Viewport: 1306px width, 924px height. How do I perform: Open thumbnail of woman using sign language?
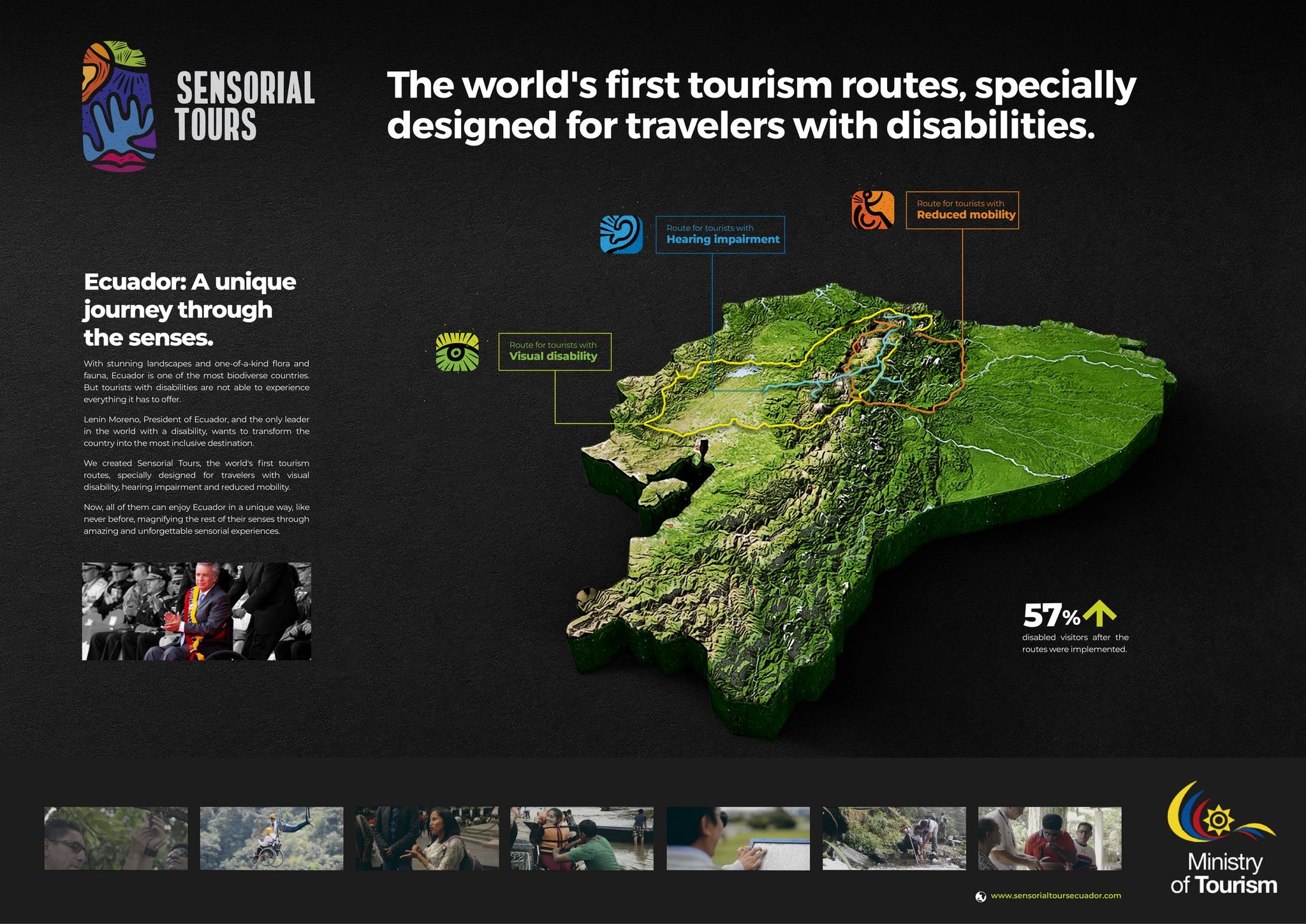tap(427, 839)
